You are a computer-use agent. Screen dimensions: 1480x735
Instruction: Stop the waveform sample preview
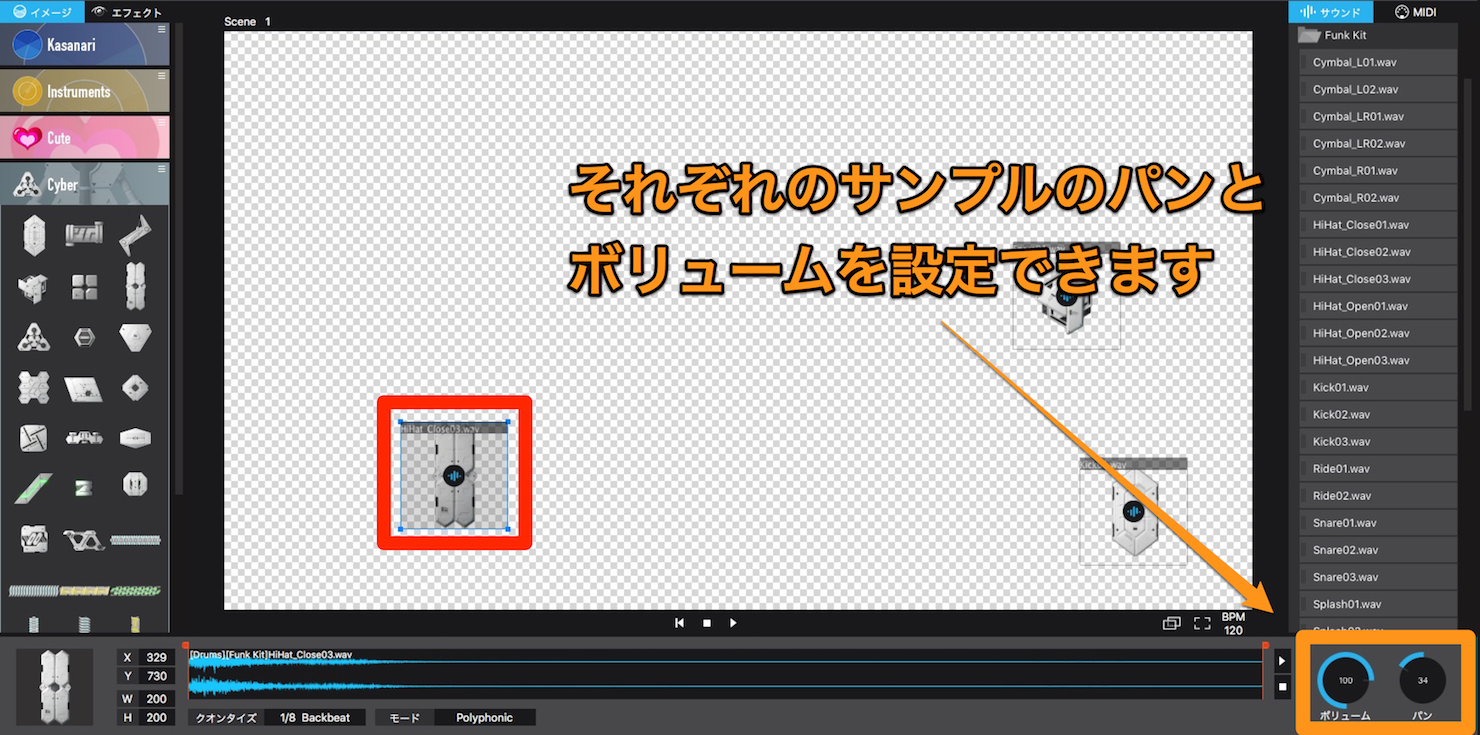click(1283, 687)
